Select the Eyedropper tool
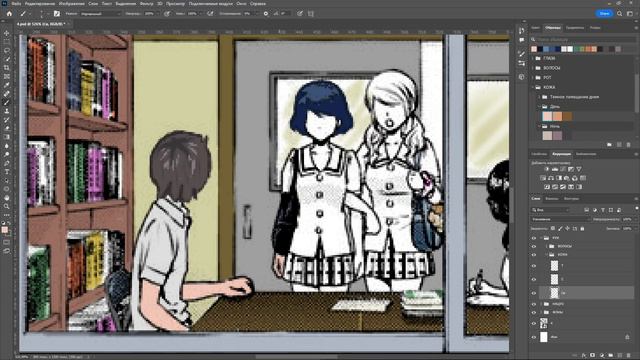The width and height of the screenshot is (640, 360). click(x=7, y=85)
